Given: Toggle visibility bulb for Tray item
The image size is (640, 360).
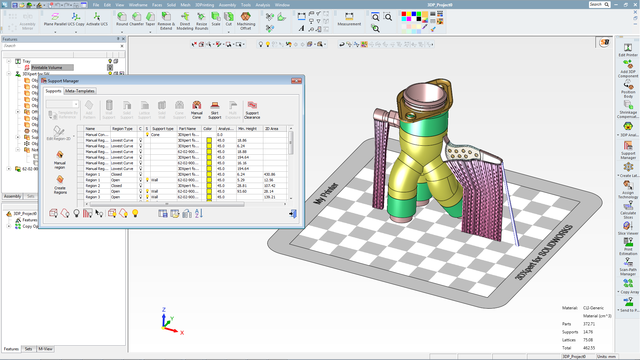Looking at the screenshot, I should click(110, 61).
